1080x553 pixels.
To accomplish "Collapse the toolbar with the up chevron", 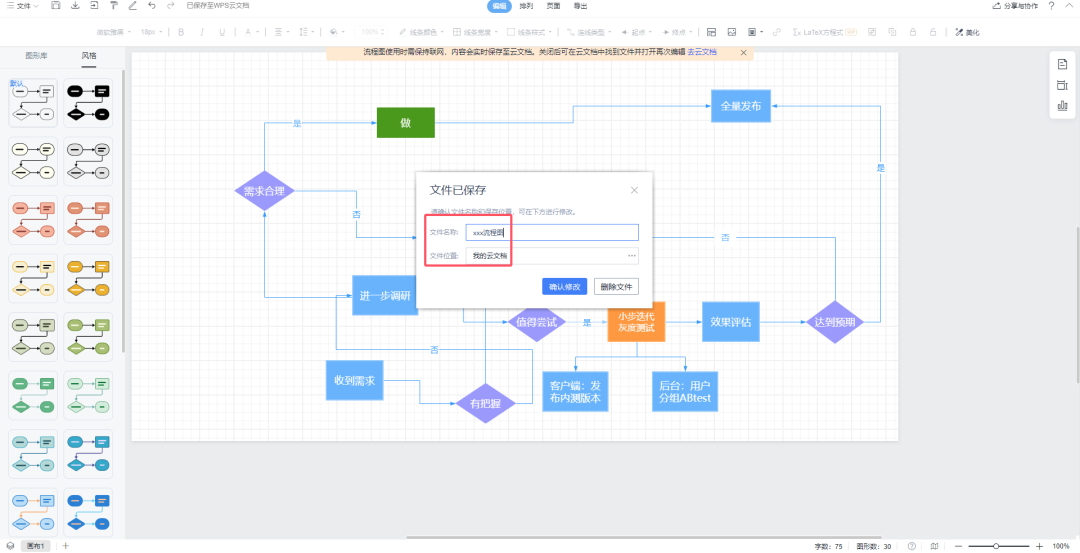I will tap(1070, 6).
